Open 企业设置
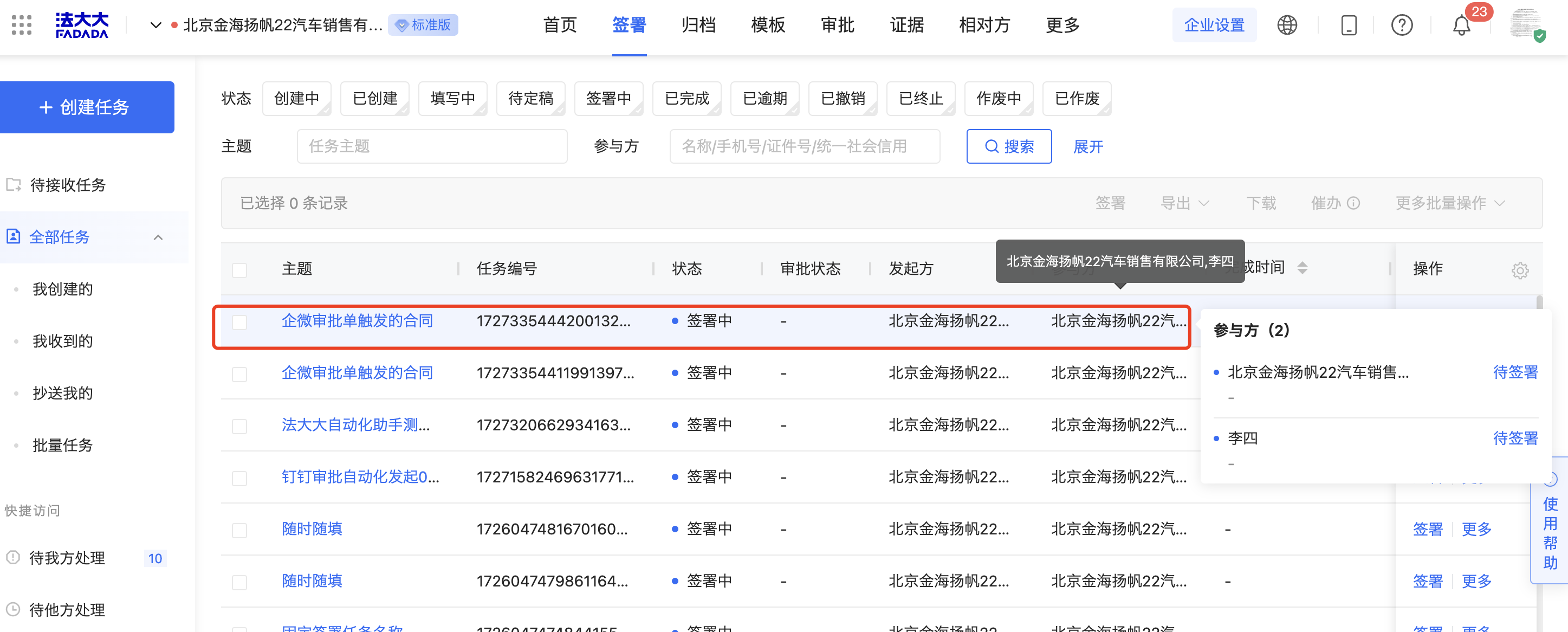1568x632 pixels. tap(1214, 25)
